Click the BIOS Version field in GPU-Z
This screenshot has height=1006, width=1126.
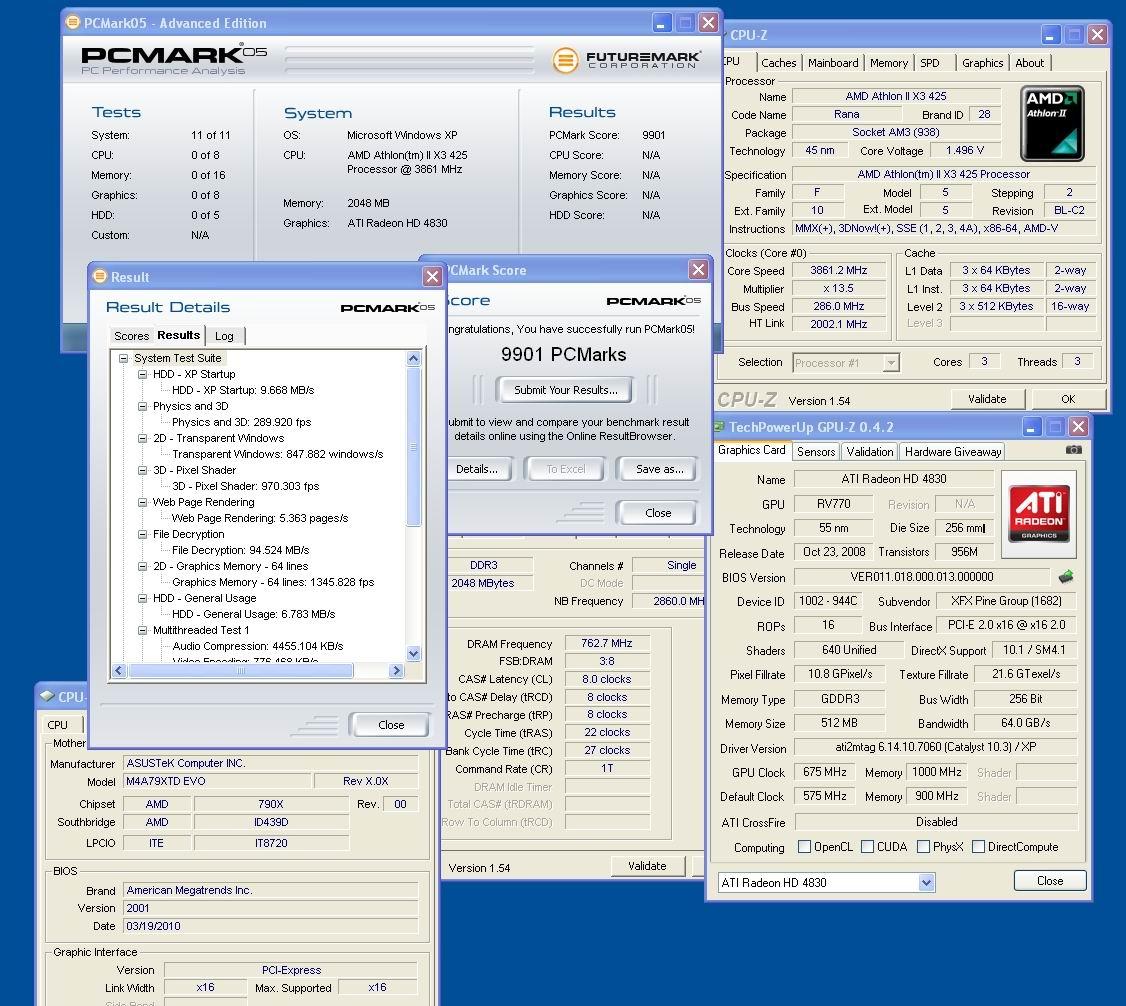coord(921,577)
